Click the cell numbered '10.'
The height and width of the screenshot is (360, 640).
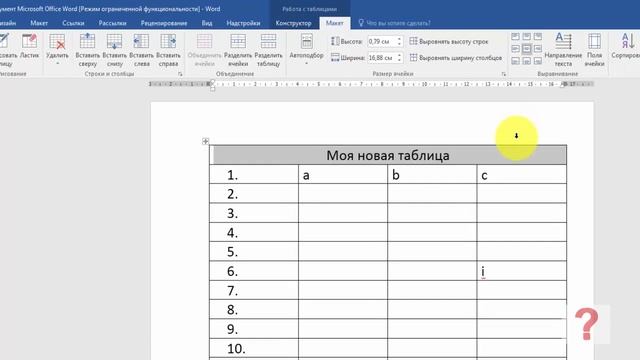point(254,348)
